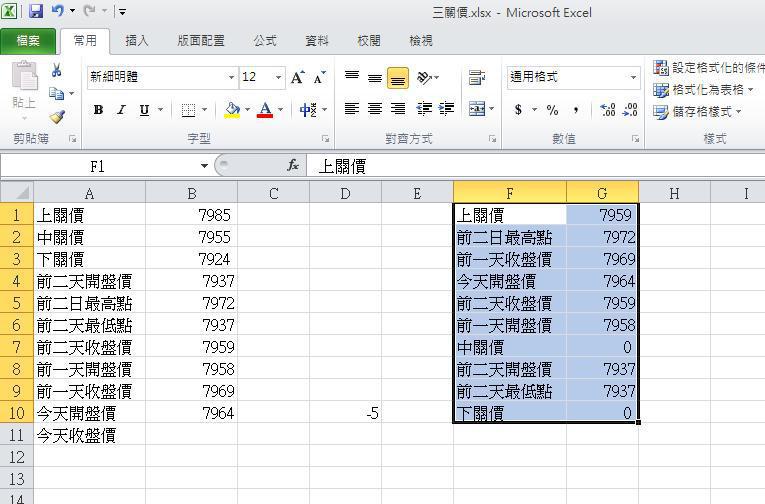Expand the Name Box dropdown arrow

pyautogui.click(x=204, y=166)
